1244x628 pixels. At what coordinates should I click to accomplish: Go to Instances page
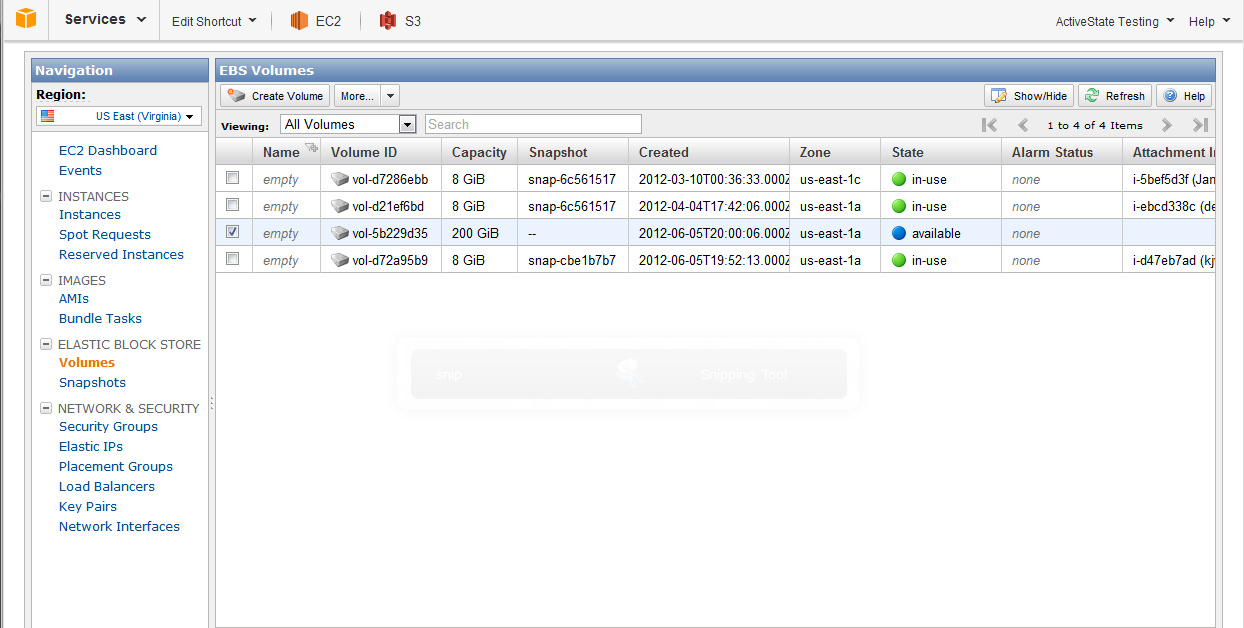click(x=90, y=214)
